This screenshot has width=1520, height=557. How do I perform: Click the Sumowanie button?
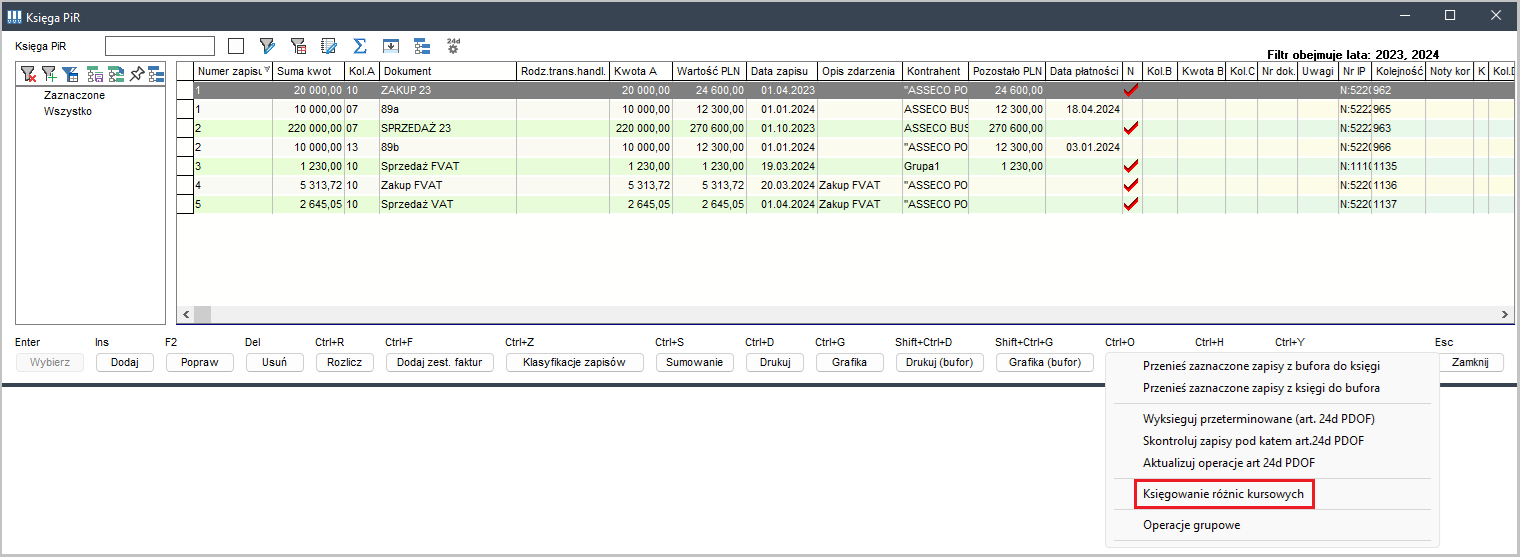click(x=695, y=363)
